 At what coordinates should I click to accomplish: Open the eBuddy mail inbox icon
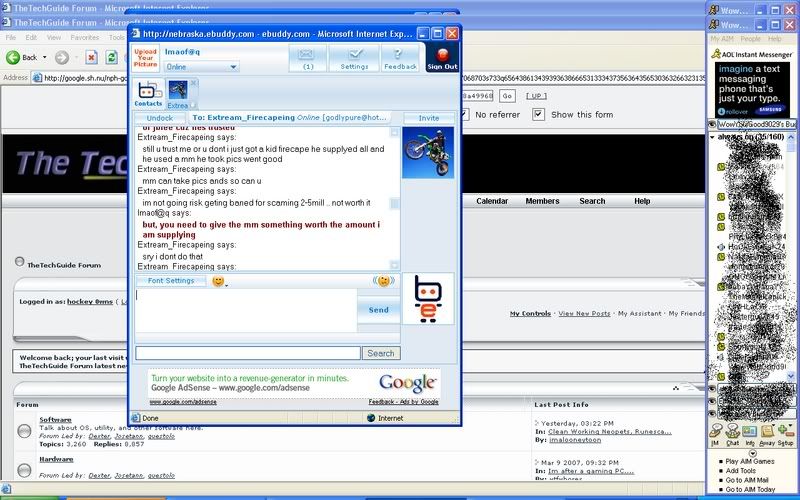pos(306,57)
